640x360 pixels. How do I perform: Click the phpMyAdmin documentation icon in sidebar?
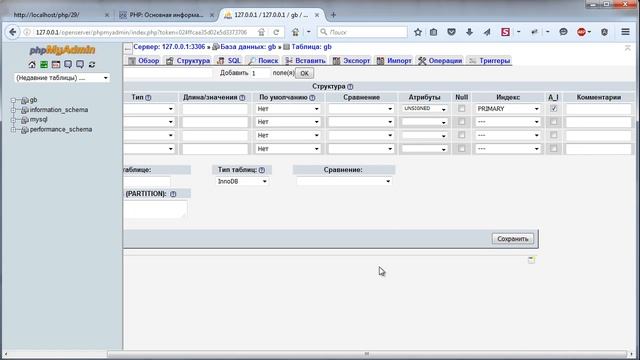tap(68, 64)
